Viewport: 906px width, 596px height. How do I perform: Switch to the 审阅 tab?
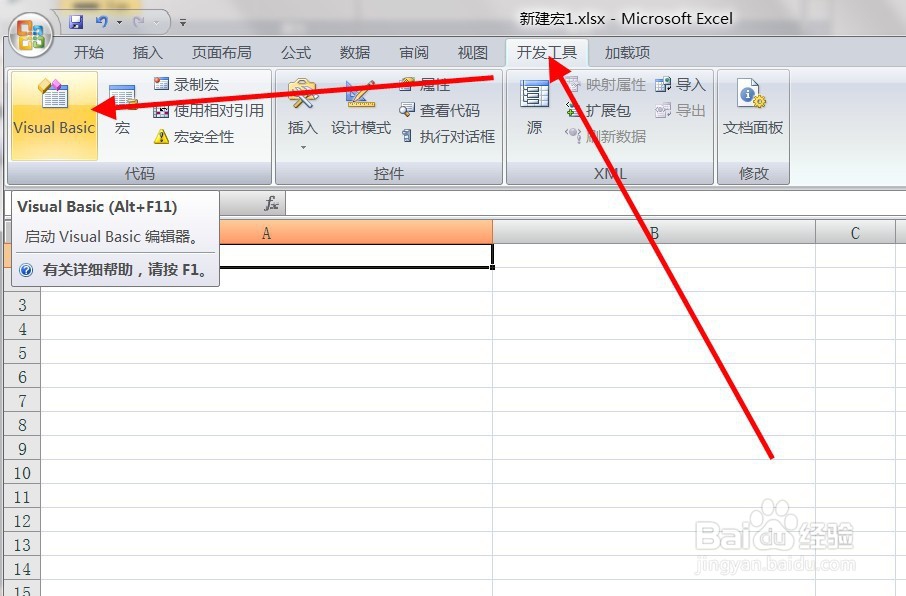click(414, 53)
